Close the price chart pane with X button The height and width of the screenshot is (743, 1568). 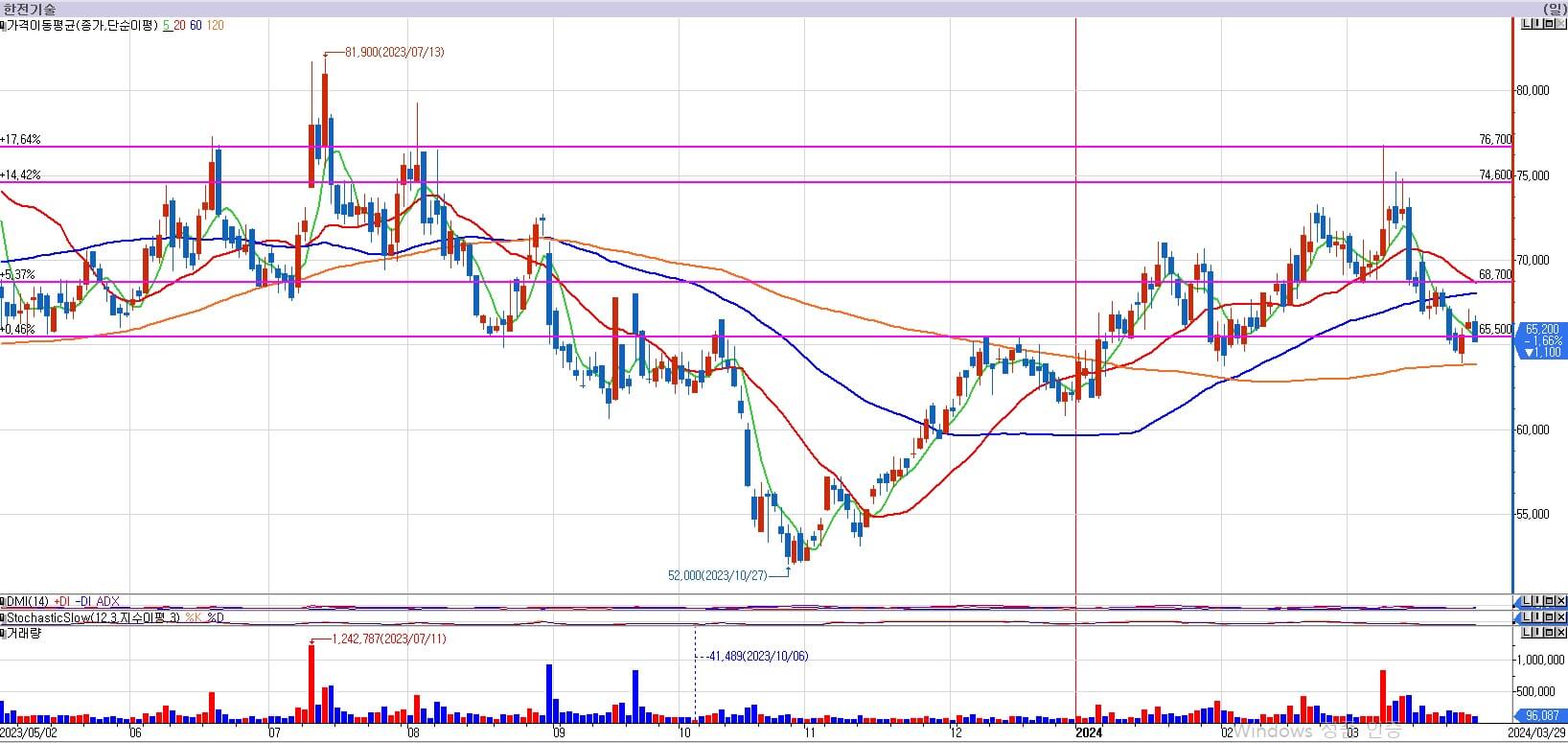click(x=1561, y=25)
